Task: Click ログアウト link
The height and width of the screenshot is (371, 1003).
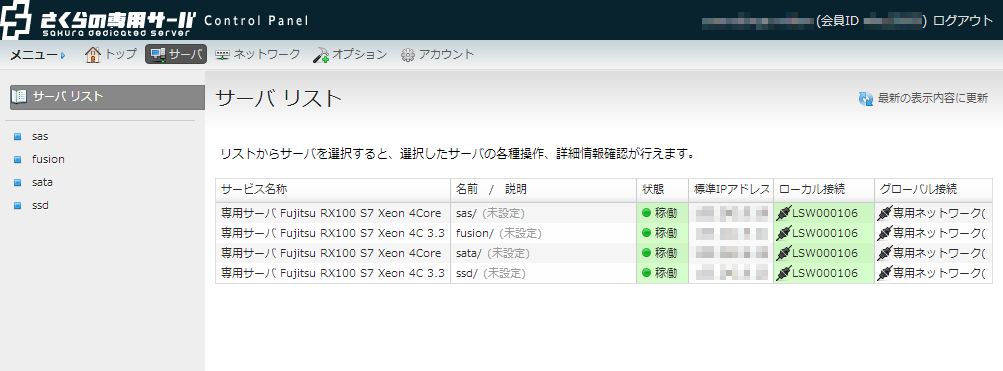Action: click(963, 21)
